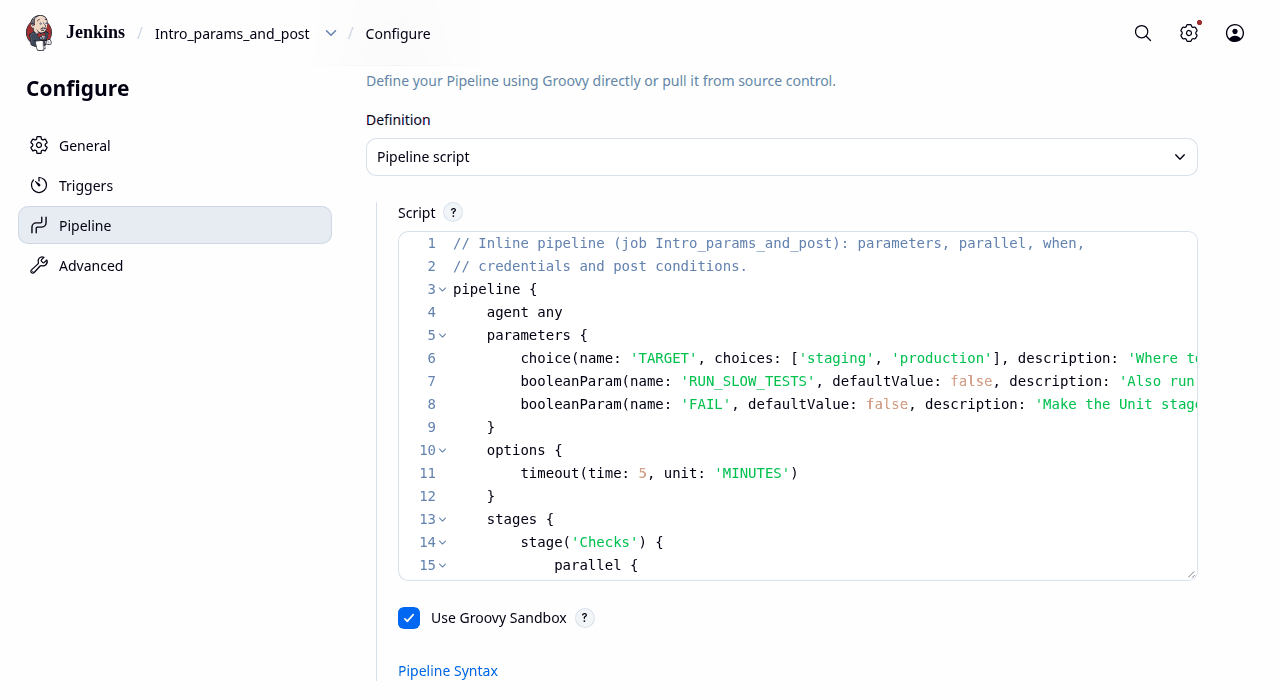Open the Intro_params_and_post breadcrumb link
Image resolution: width=1280 pixels, height=700 pixels.
pyautogui.click(x=232, y=34)
